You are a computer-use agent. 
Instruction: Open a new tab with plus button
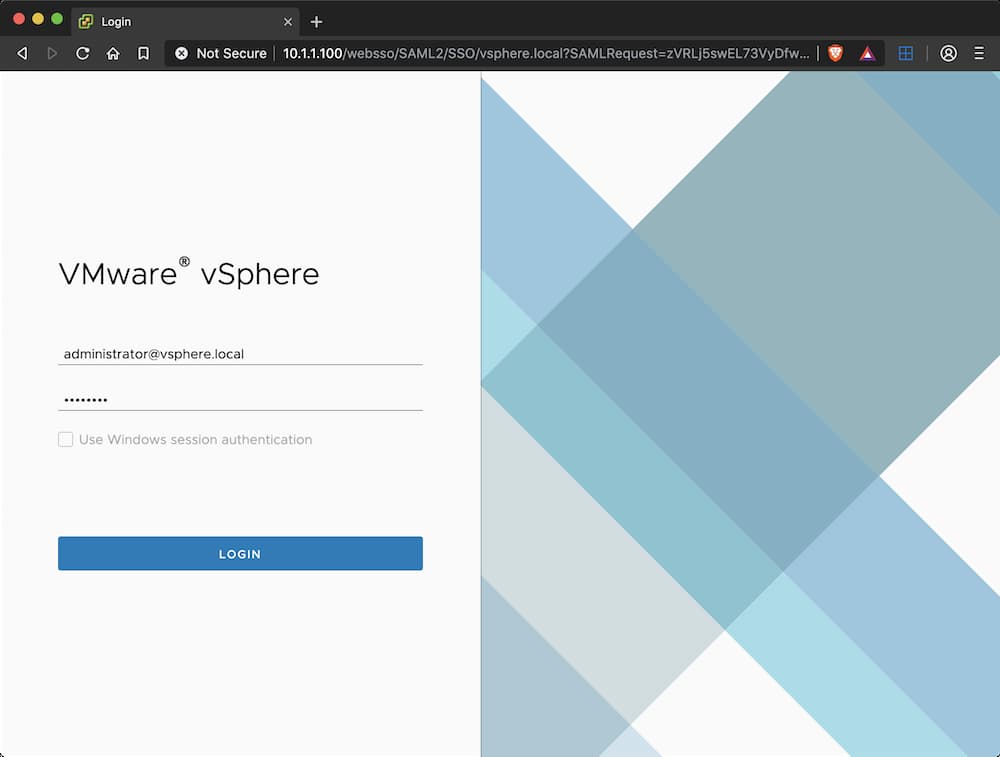pos(316,22)
